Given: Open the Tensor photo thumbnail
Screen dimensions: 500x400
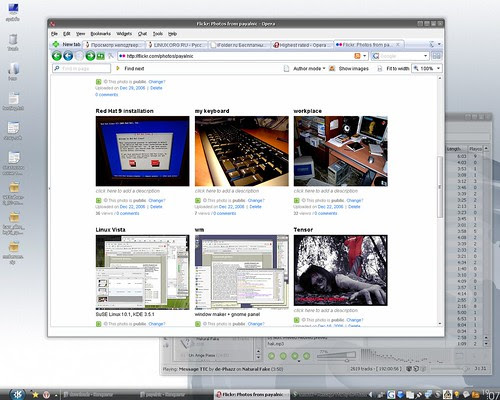Looking at the screenshot, I should click(340, 270).
